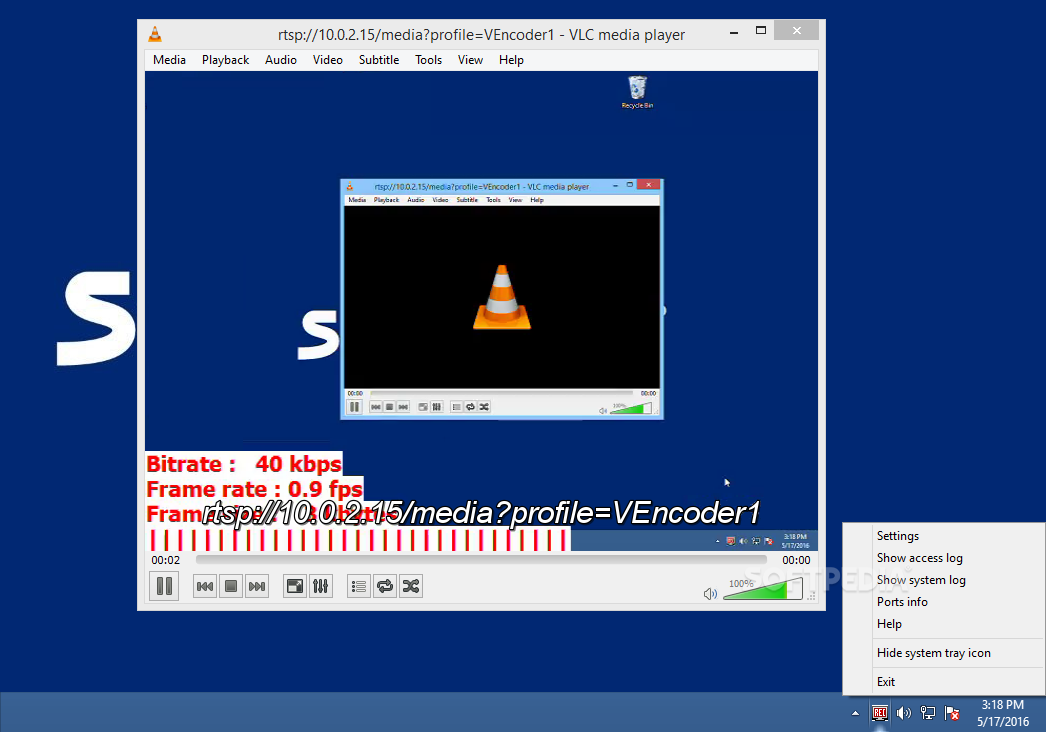Pause playback in VLC player

(x=164, y=587)
